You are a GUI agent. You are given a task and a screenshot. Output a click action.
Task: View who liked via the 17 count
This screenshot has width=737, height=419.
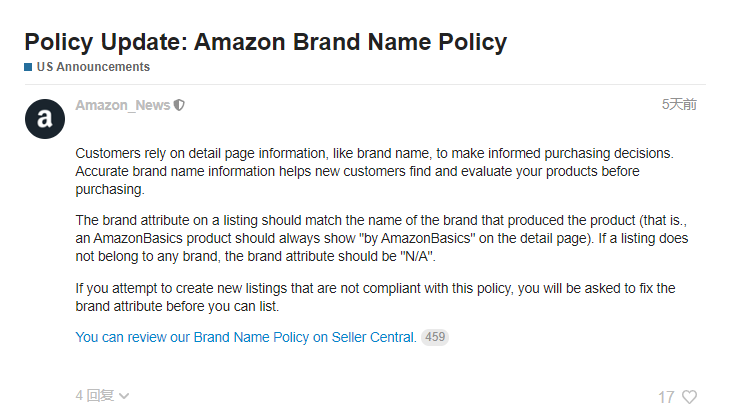(x=666, y=397)
